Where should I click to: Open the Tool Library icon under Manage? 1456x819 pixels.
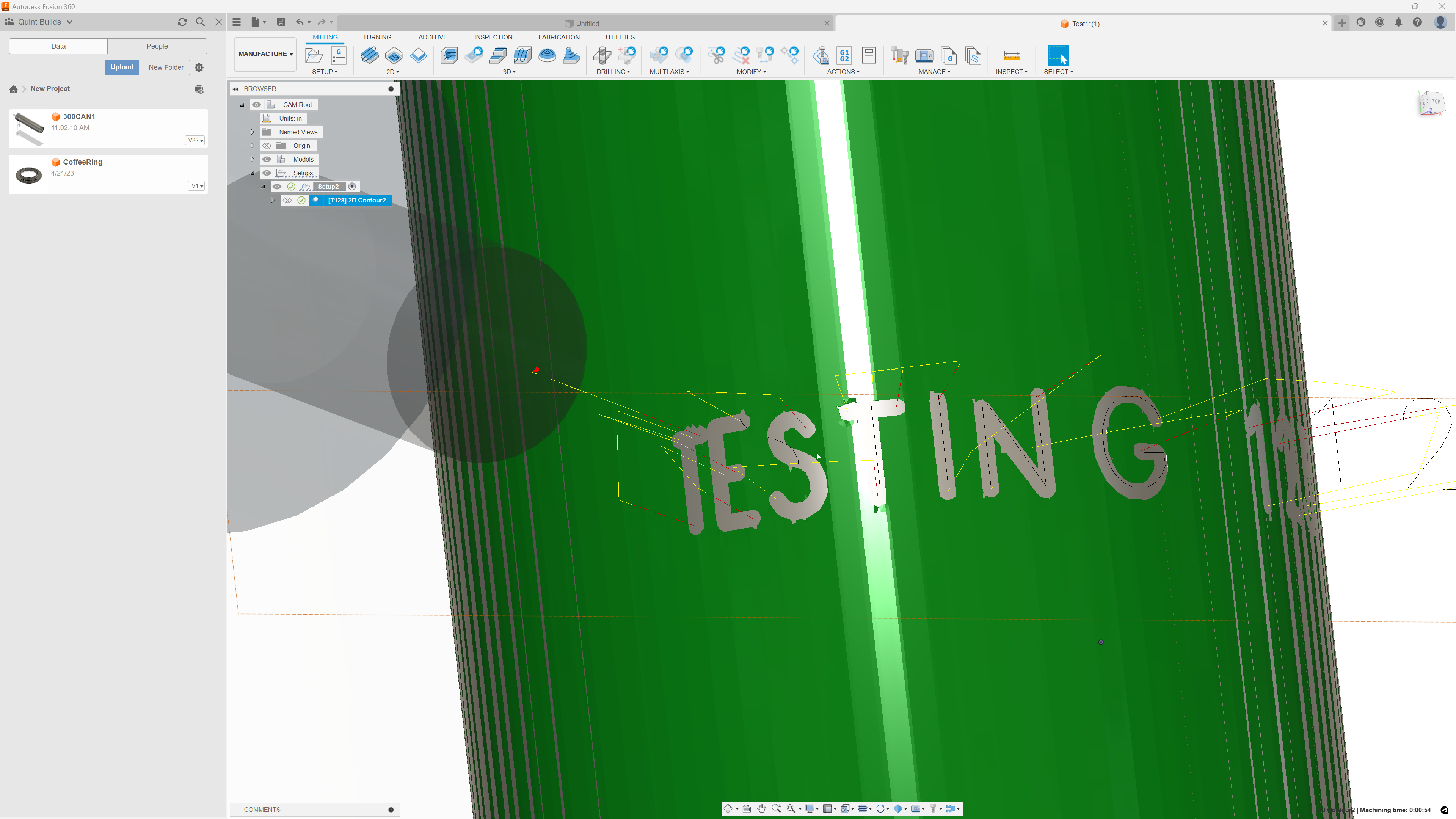coord(899,55)
